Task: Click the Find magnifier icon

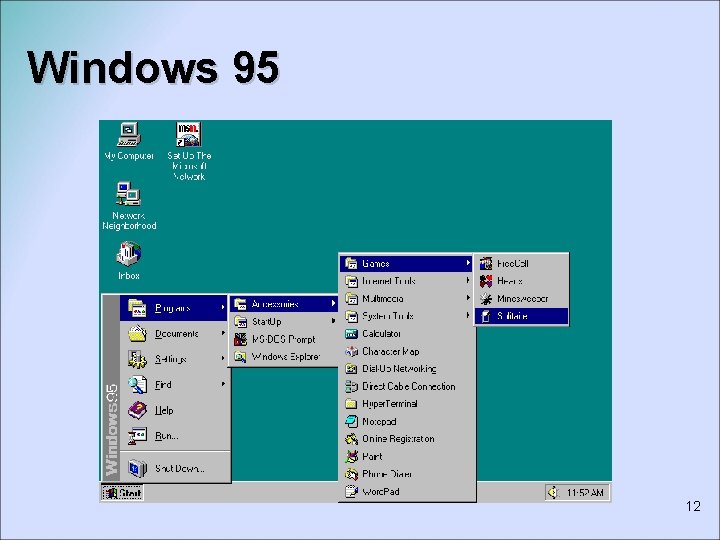Action: coord(137,385)
